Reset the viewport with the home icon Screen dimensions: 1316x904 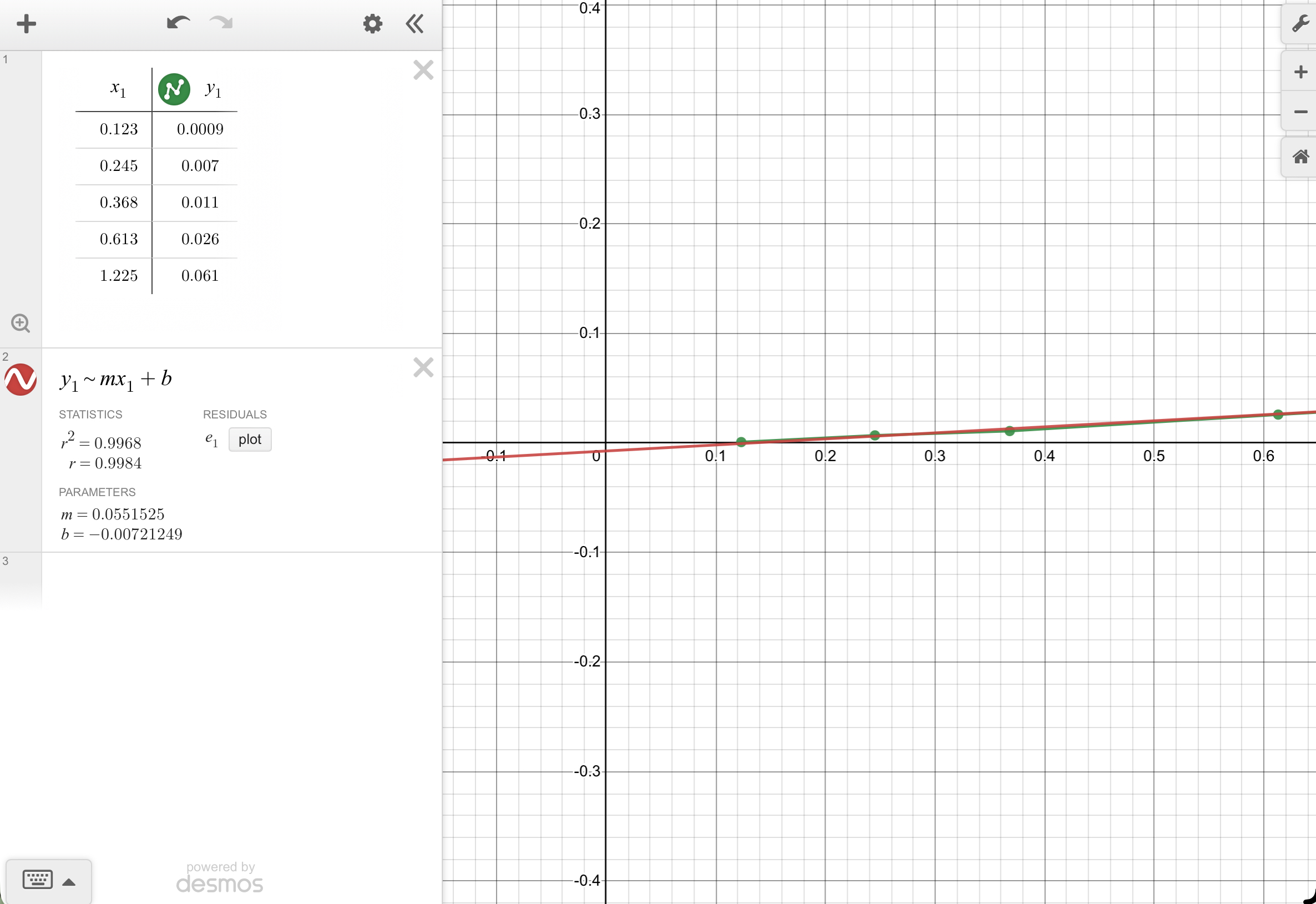1300,157
